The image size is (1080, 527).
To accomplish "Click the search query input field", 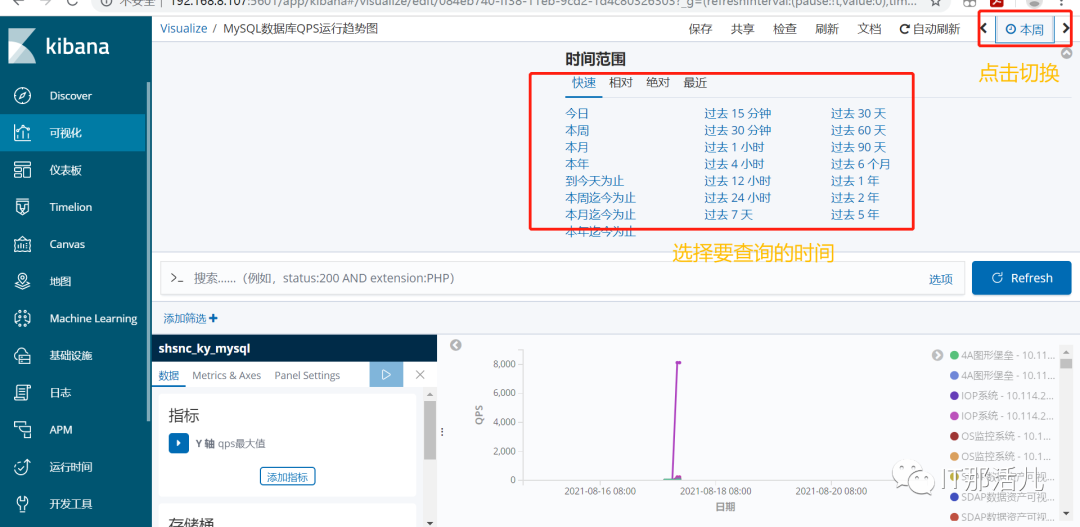I will (544, 278).
